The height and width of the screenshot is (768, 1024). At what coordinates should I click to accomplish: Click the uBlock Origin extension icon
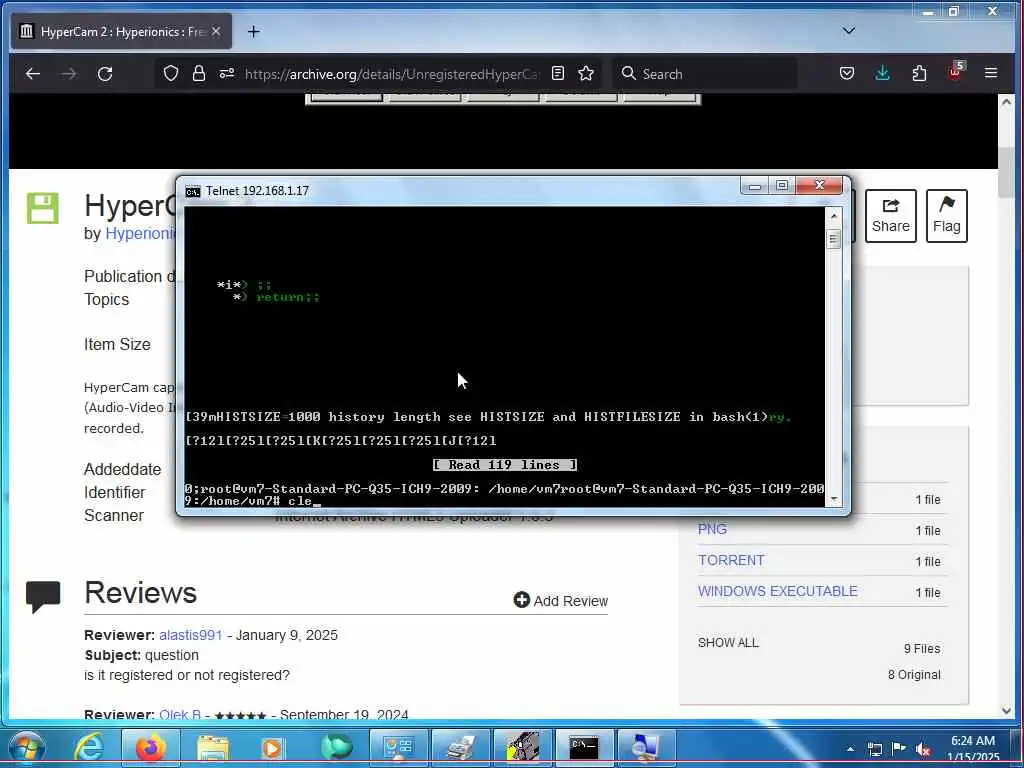[955, 72]
